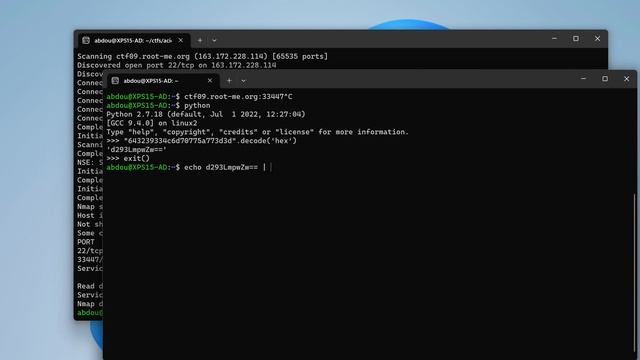Click the '>>> exit()' line
The width and height of the screenshot is (640, 360).
pos(128,158)
